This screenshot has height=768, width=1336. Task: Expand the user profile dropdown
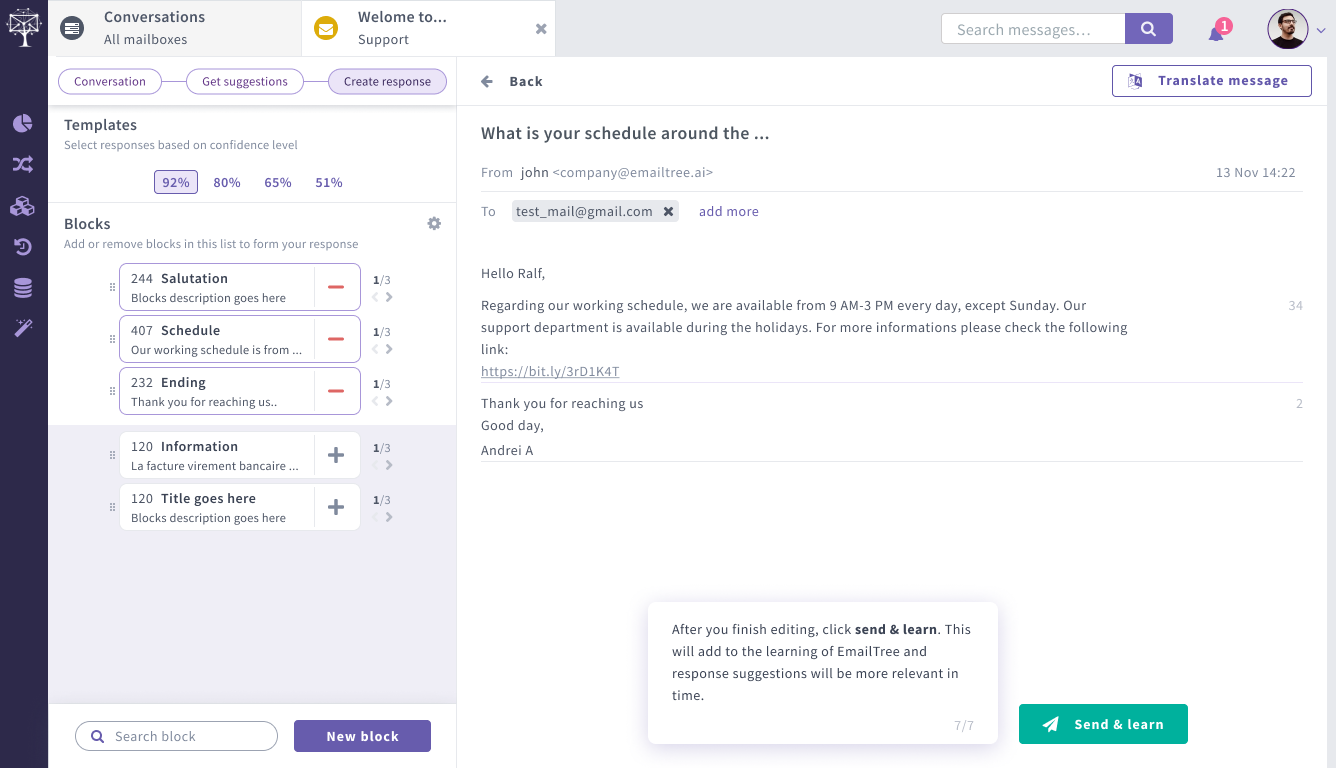[1319, 29]
